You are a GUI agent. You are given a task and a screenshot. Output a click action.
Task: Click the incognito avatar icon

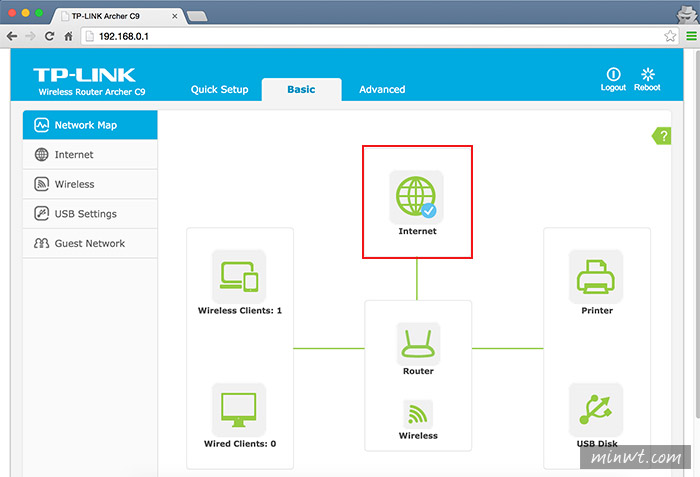point(687,14)
